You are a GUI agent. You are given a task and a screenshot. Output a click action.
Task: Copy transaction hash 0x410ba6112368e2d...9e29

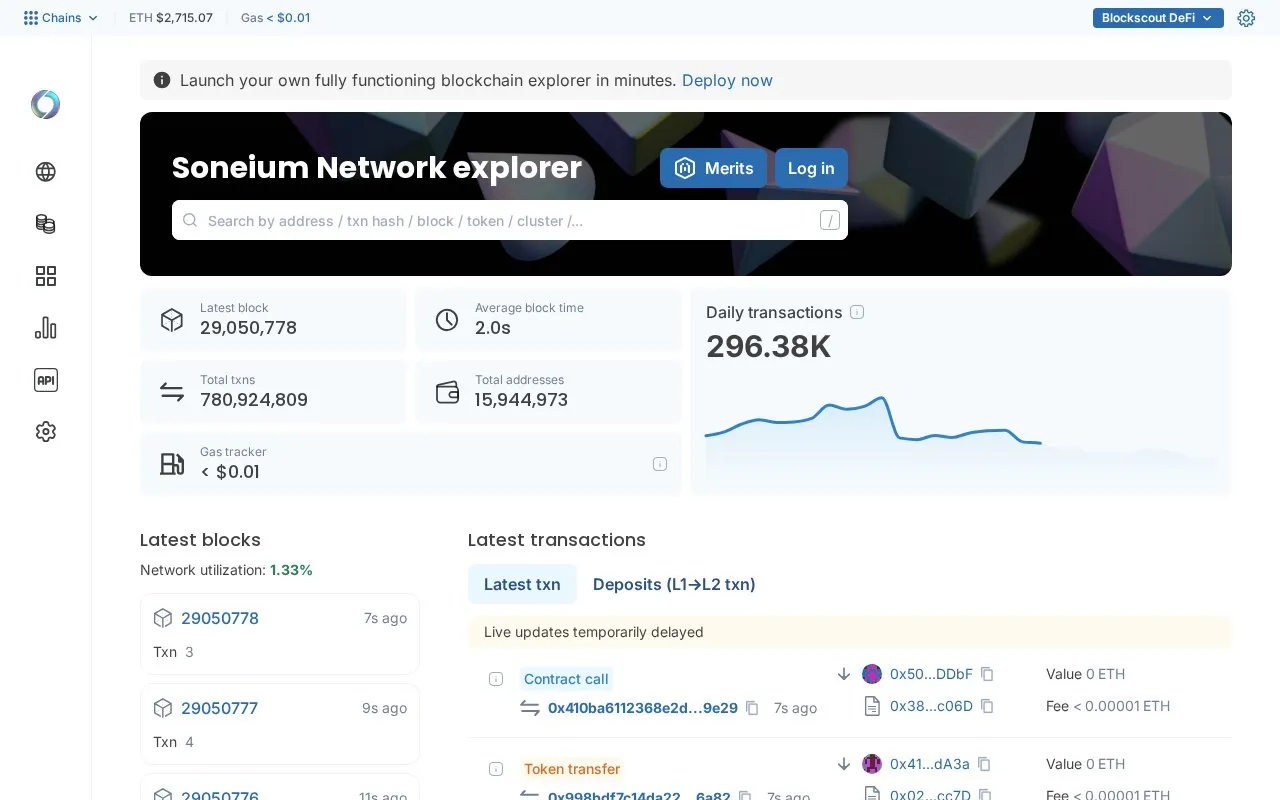coord(752,708)
